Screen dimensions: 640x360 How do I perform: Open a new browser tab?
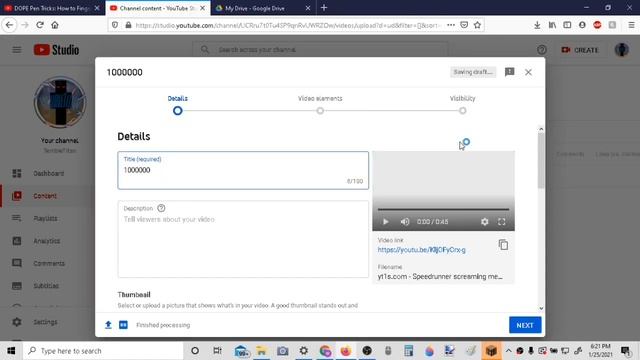pos(324,8)
